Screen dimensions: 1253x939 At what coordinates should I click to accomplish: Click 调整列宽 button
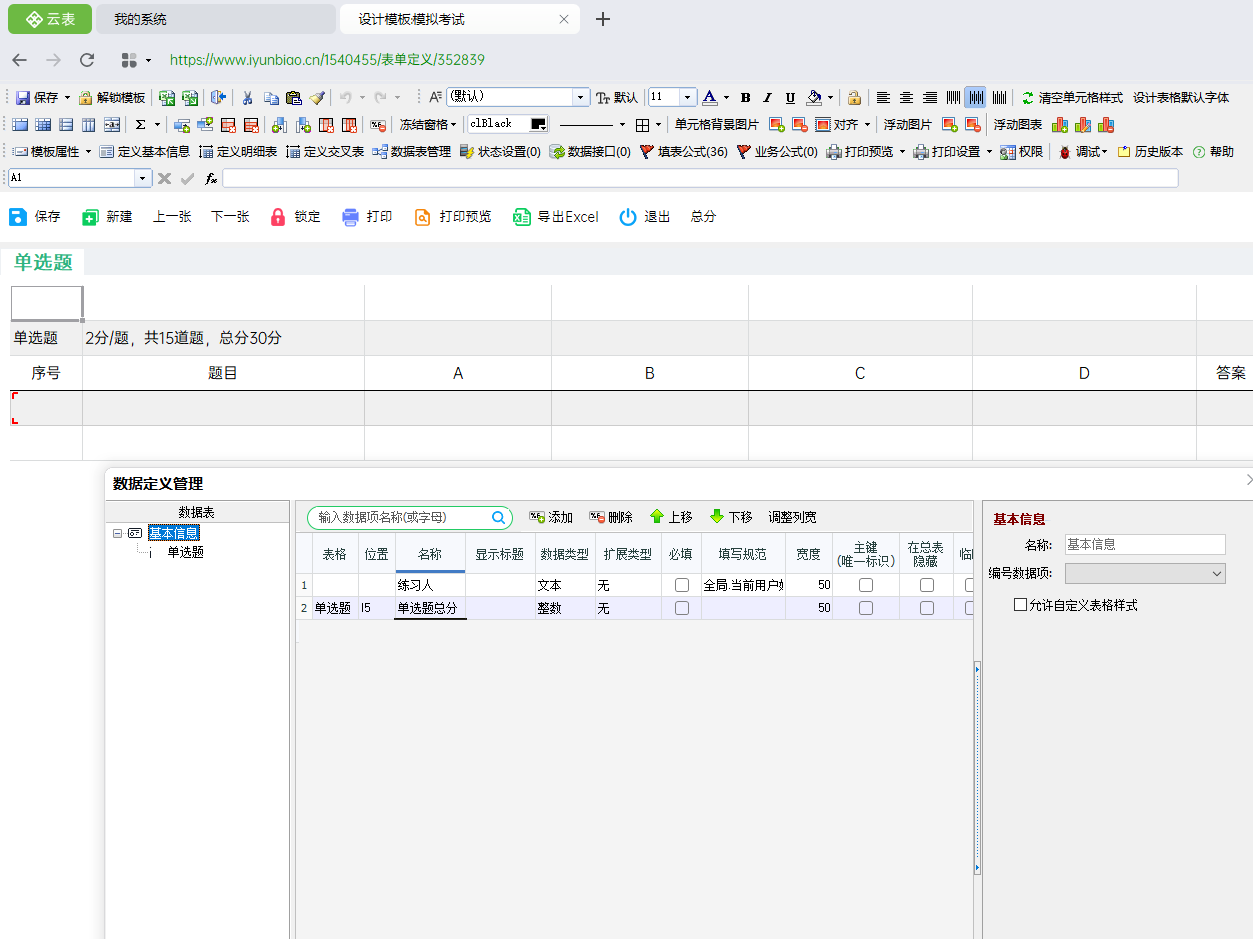(x=792, y=517)
